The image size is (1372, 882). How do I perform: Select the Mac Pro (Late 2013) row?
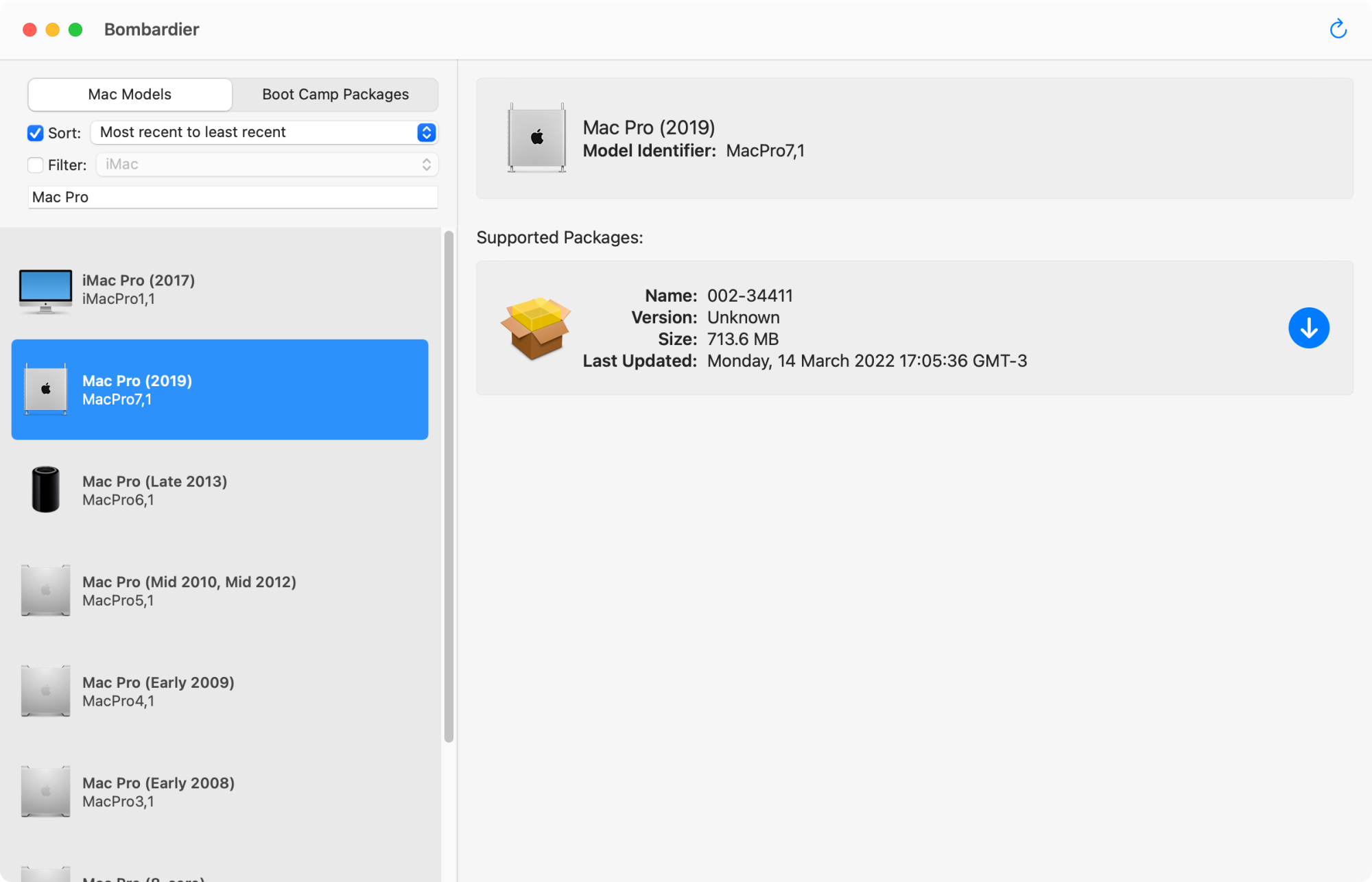point(220,490)
